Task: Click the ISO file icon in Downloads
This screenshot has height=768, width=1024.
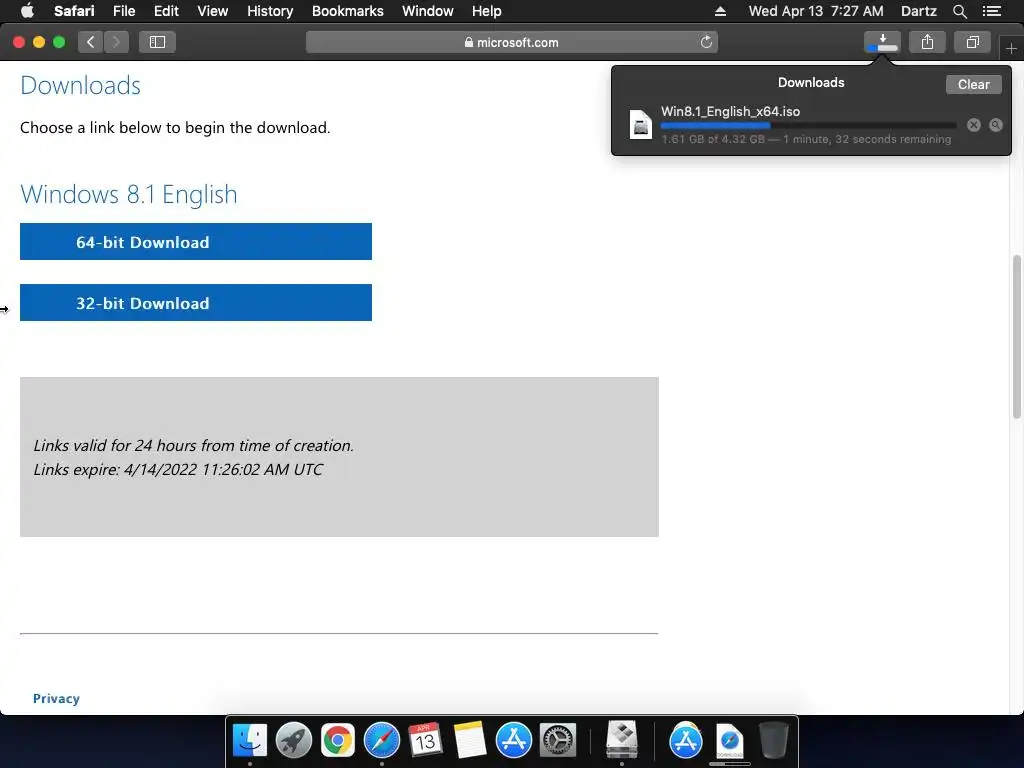Action: [x=641, y=124]
